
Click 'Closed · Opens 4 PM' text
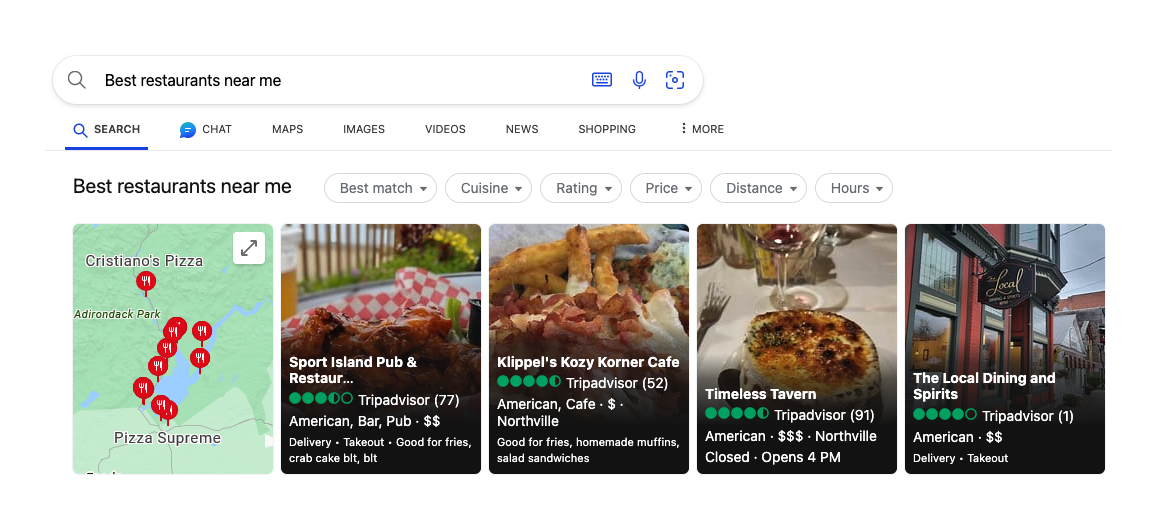(x=773, y=457)
